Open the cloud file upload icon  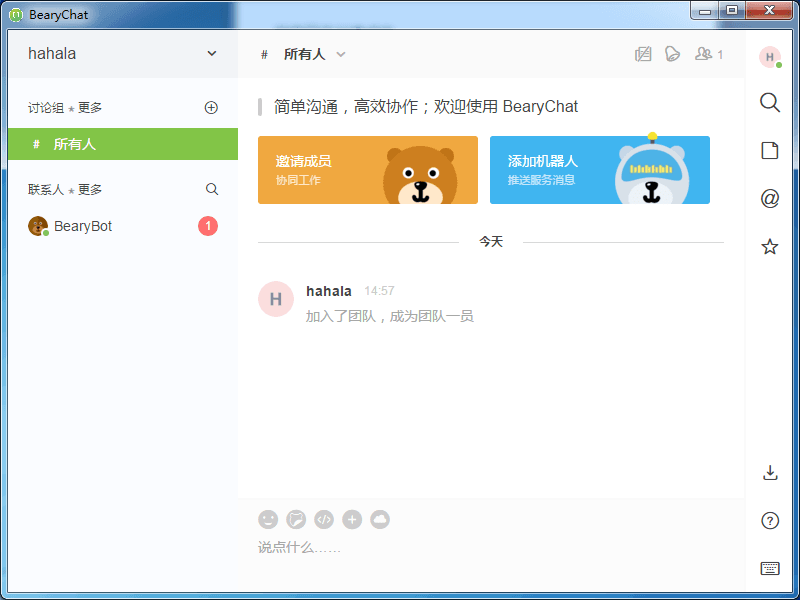pyautogui.click(x=380, y=519)
